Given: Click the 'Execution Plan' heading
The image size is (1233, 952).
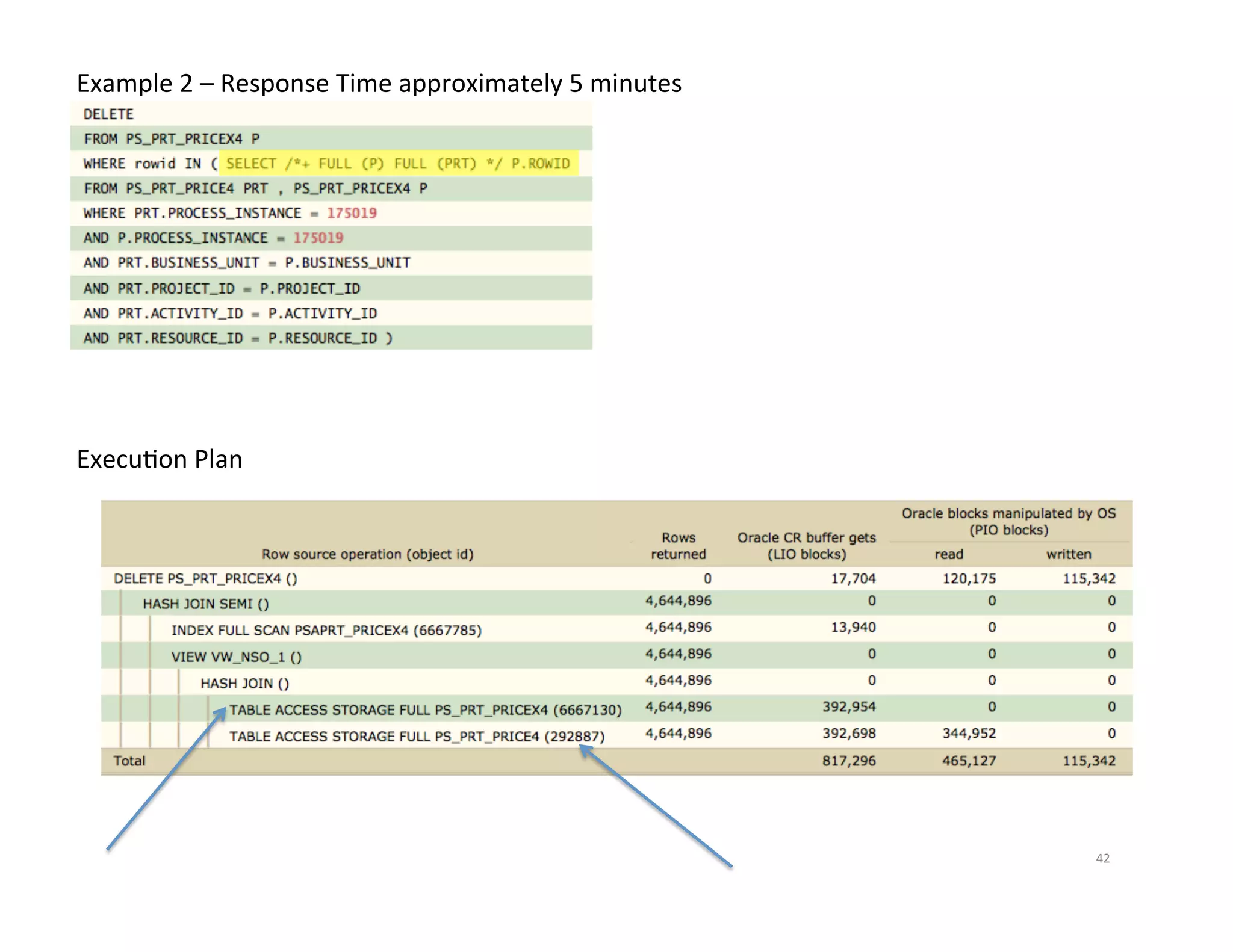Looking at the screenshot, I should [x=160, y=459].
